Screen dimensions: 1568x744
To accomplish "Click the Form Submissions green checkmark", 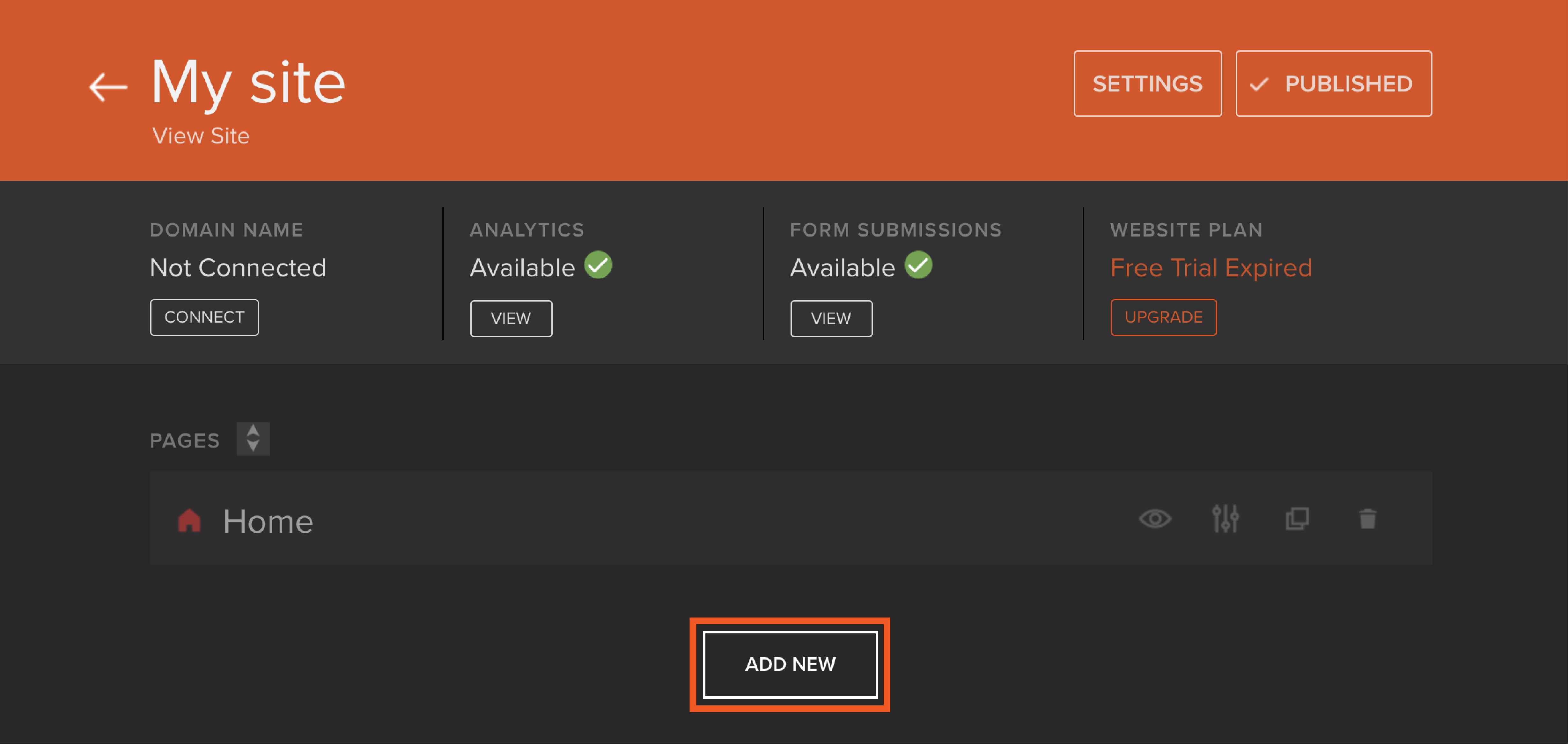I will [918, 265].
